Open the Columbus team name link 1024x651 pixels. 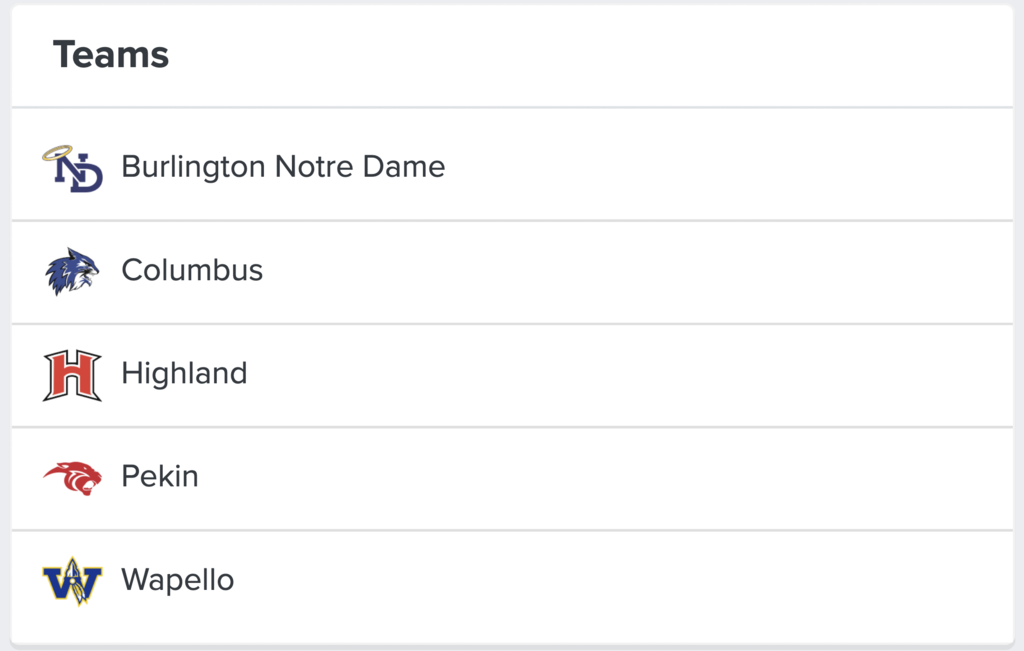pos(192,270)
